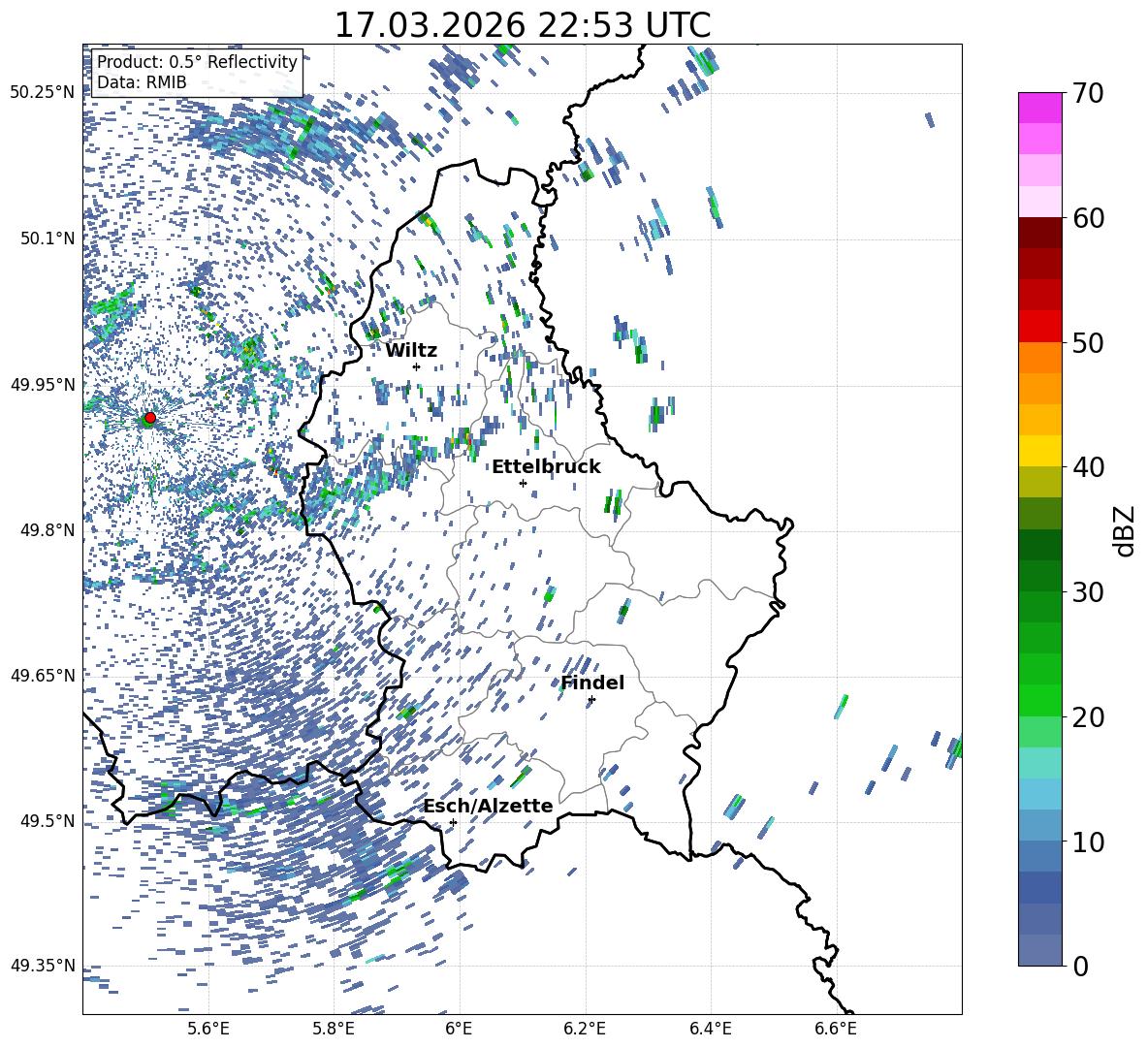Image resolution: width=1148 pixels, height=1048 pixels.
Task: Click the Data: RMIB text line
Action: pos(142,82)
